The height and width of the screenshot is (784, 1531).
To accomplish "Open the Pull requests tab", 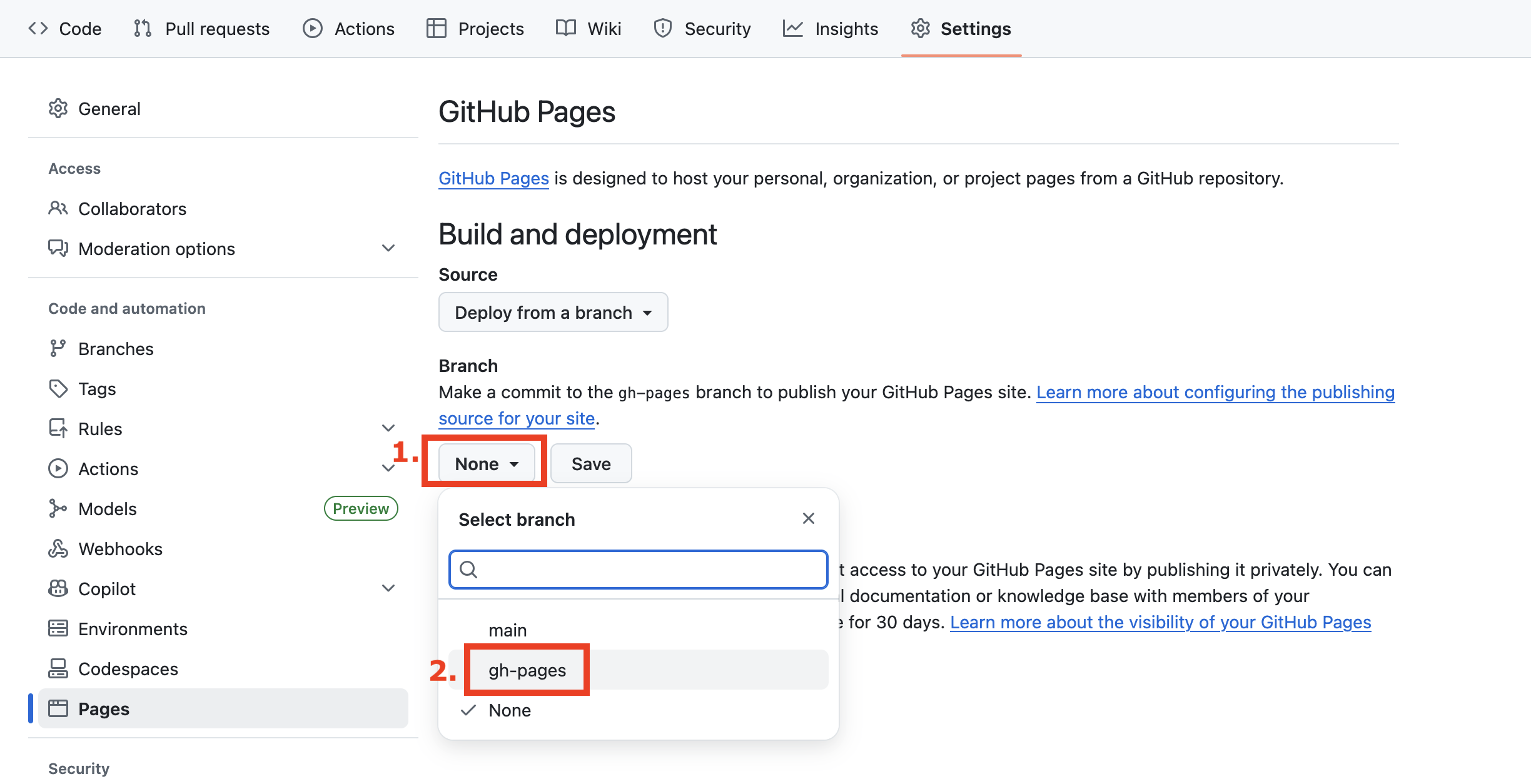I will (202, 29).
